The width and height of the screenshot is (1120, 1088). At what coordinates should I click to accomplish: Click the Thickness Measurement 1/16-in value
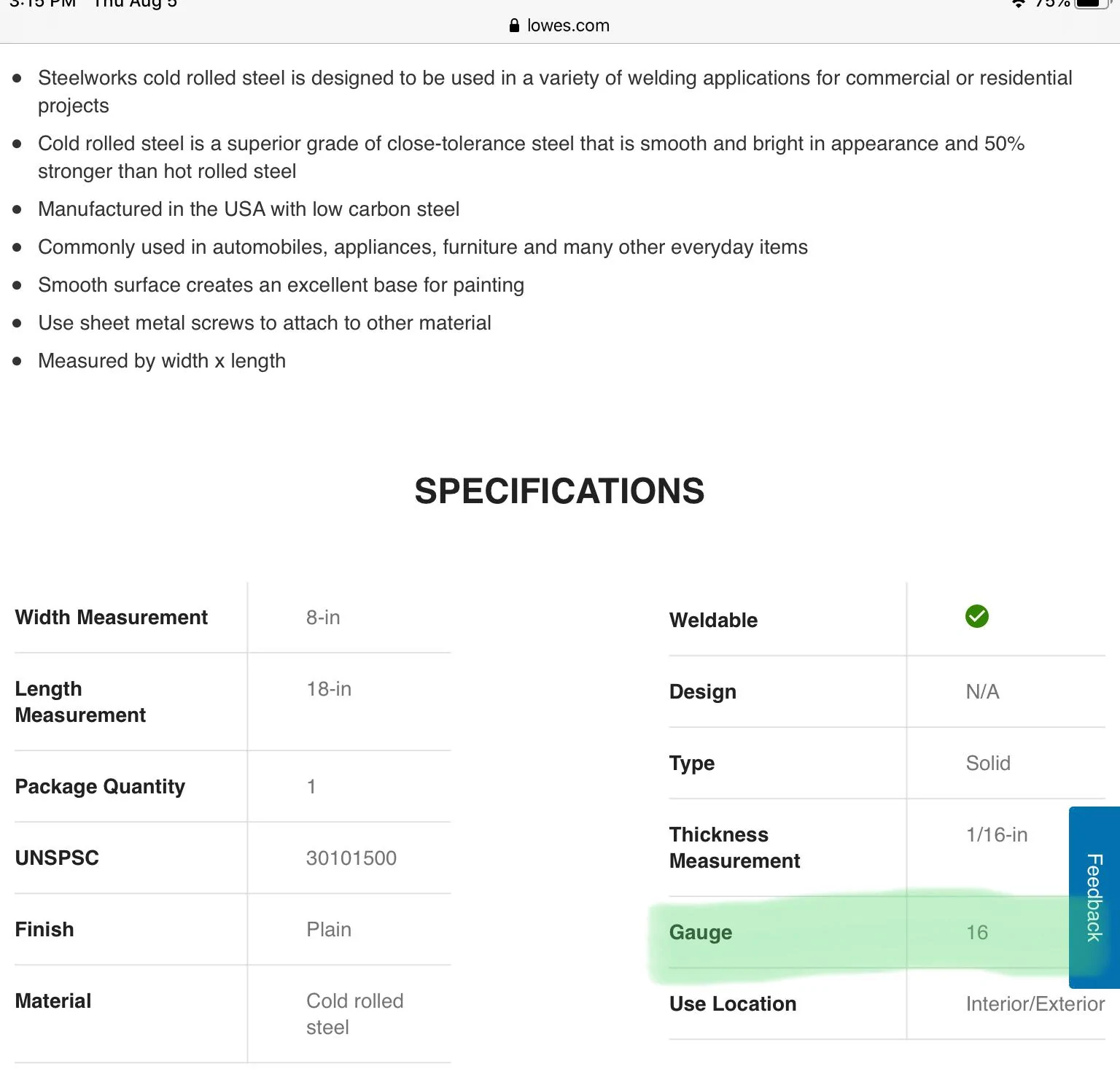997,835
